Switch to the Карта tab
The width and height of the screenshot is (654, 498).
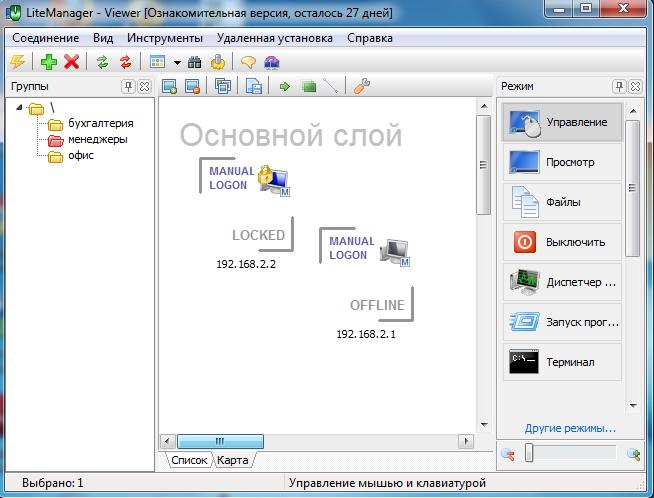(233, 460)
